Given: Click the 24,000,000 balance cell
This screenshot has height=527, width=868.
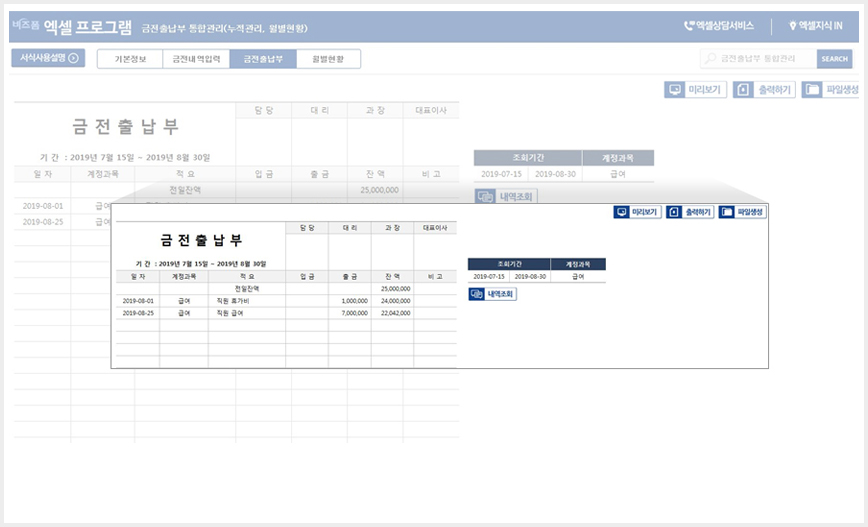Looking at the screenshot, I should (x=392, y=301).
